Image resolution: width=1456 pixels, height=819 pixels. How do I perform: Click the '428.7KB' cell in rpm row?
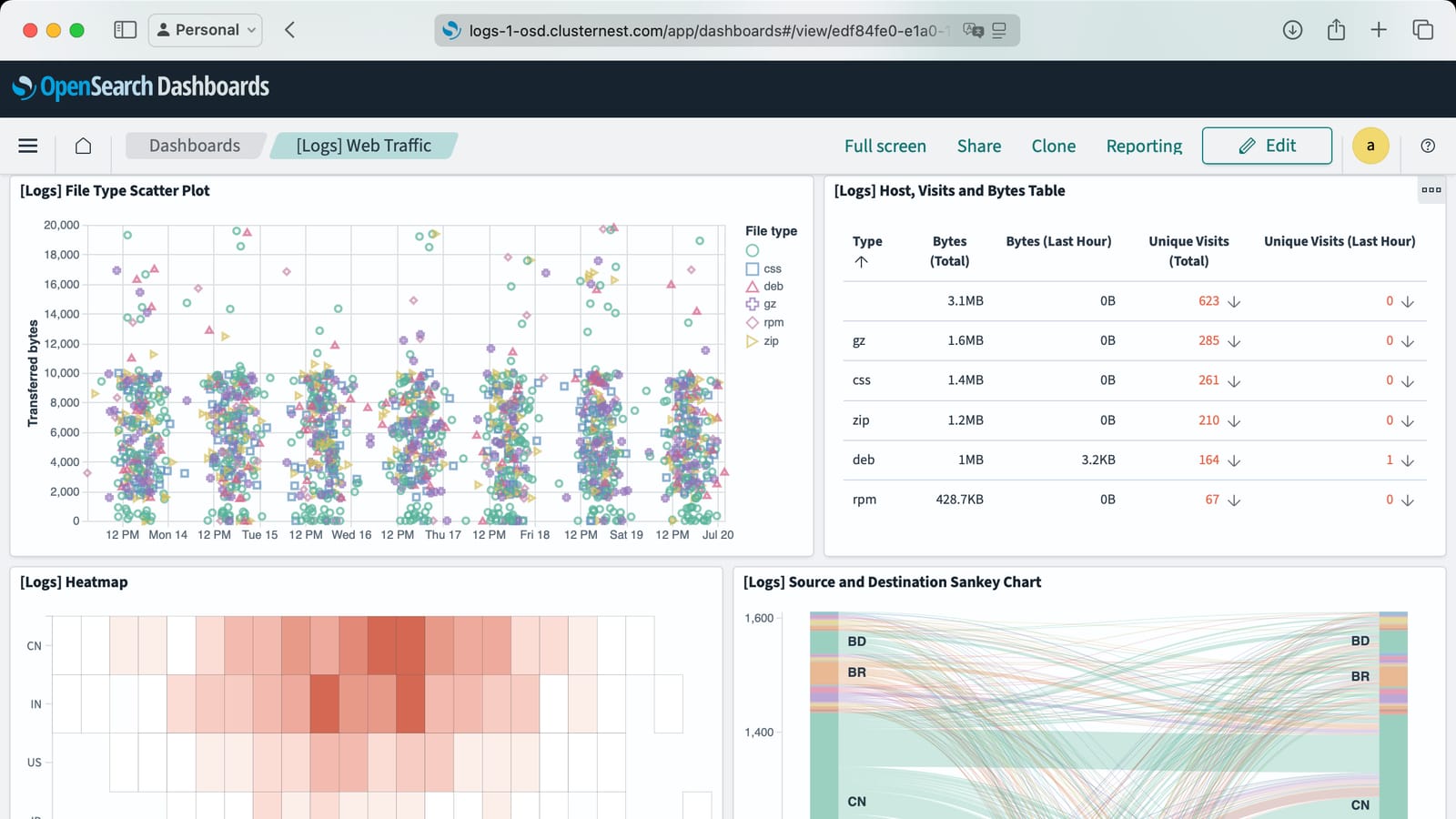tap(959, 500)
